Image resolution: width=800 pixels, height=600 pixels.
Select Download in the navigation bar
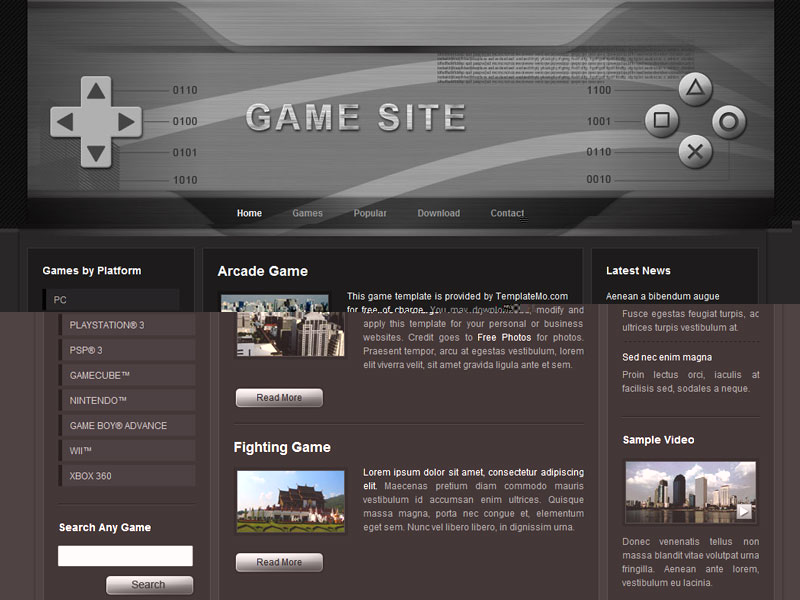coord(438,213)
